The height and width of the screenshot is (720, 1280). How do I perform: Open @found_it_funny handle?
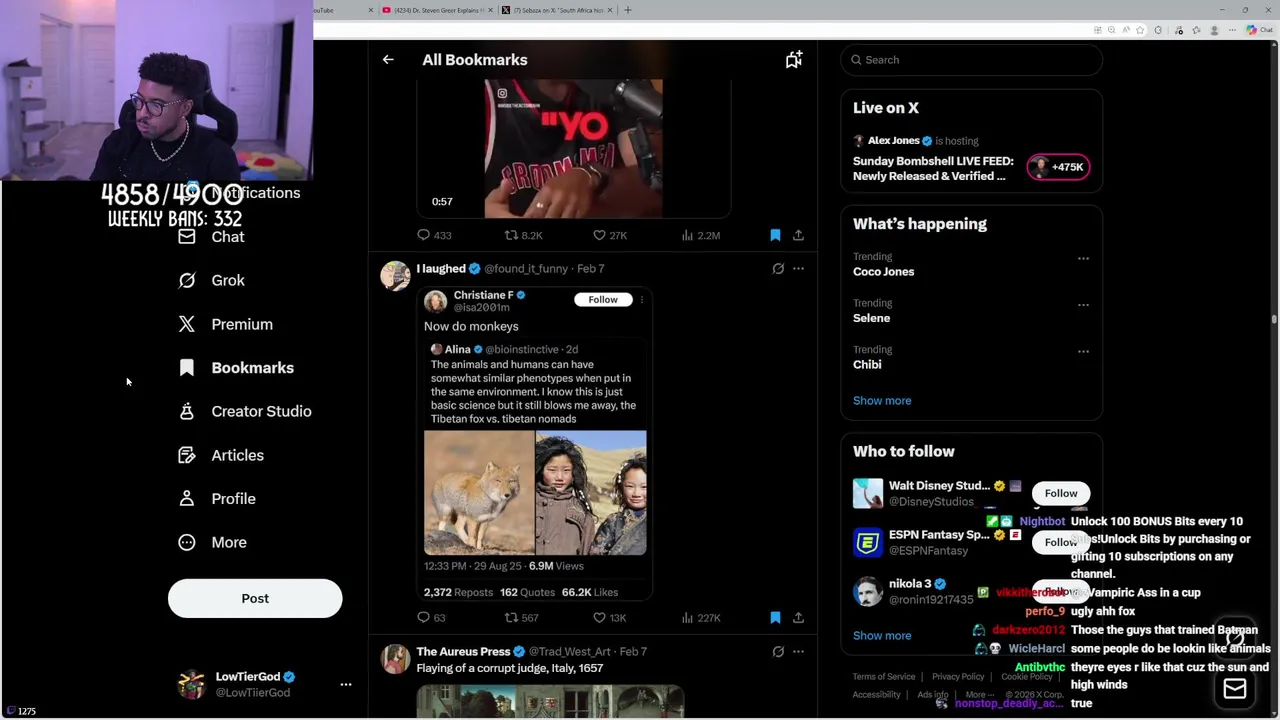pos(526,269)
